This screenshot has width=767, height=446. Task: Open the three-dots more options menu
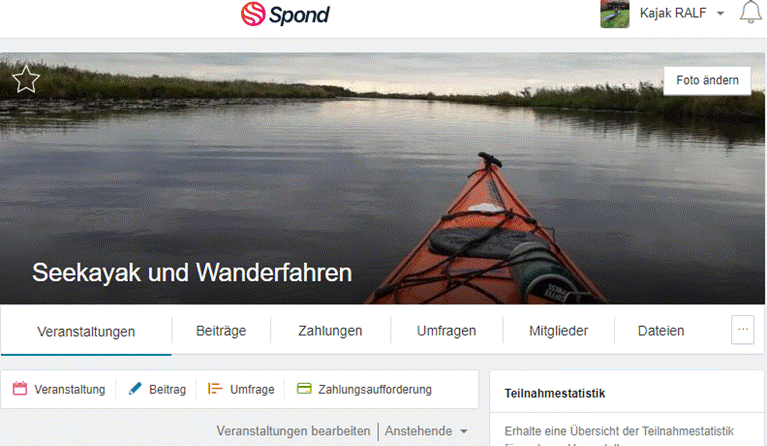743,330
